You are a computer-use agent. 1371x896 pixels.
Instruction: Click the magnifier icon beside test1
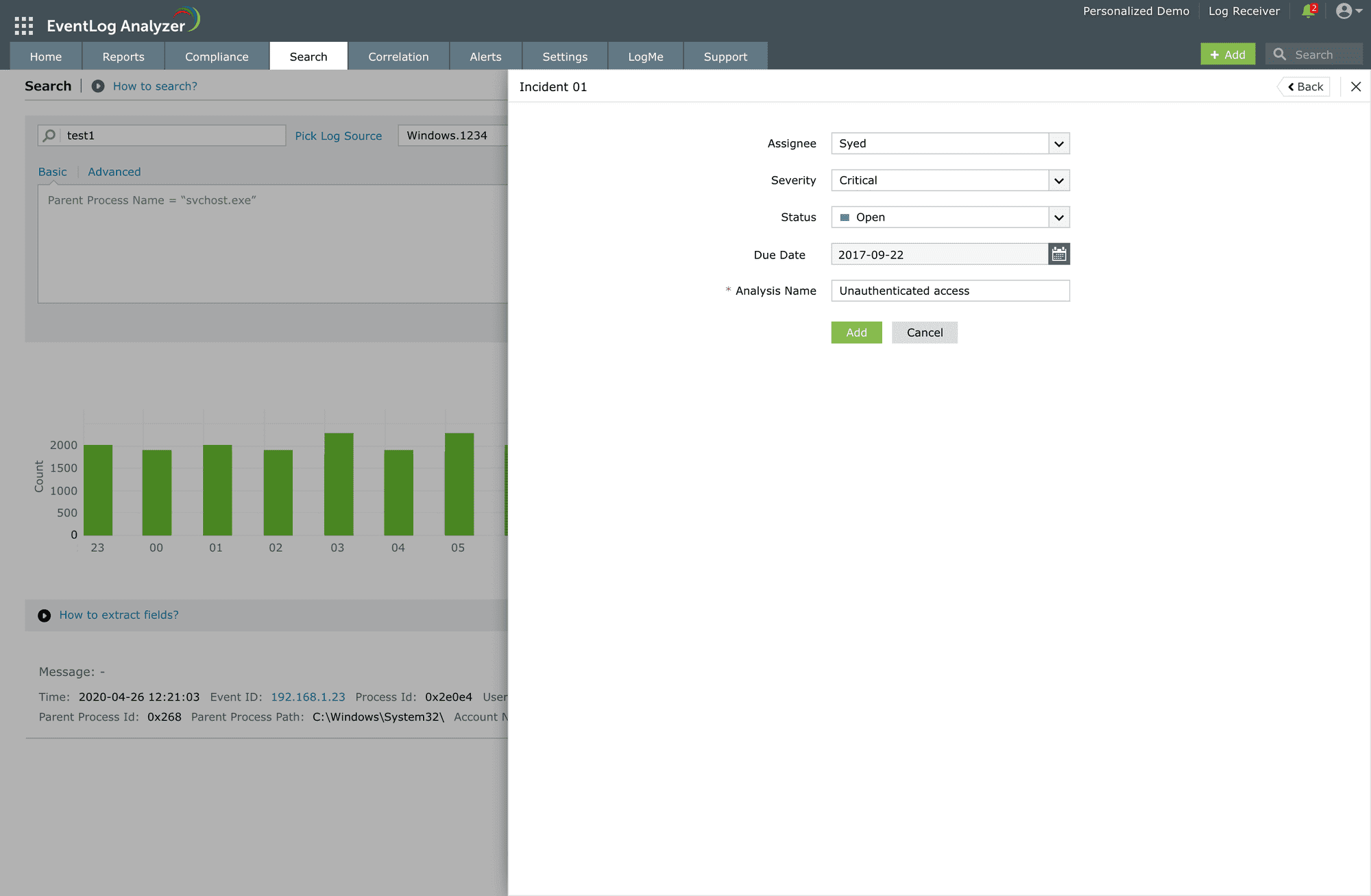pyautogui.click(x=49, y=136)
